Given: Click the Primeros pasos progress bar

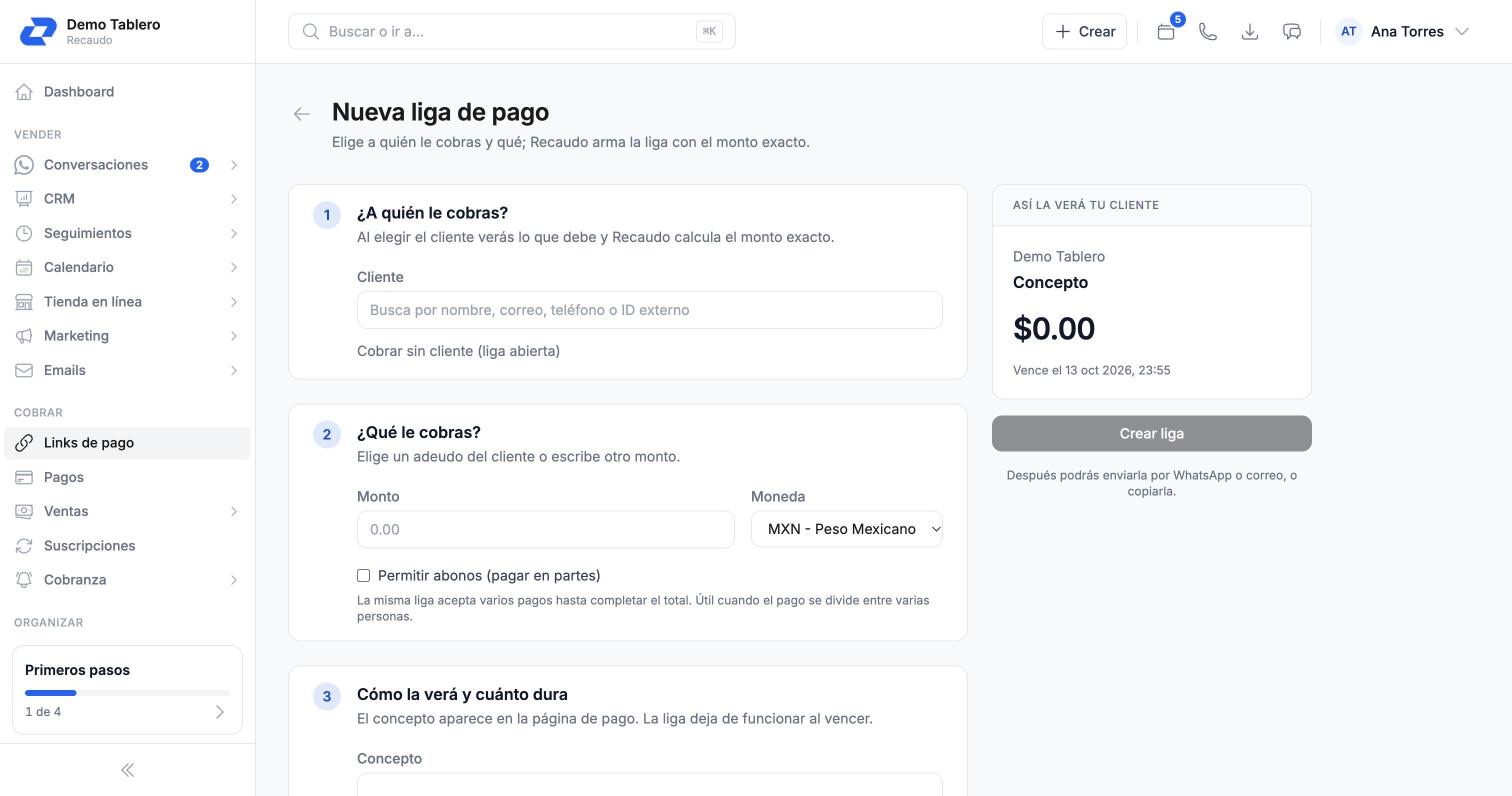Looking at the screenshot, I should (127, 692).
